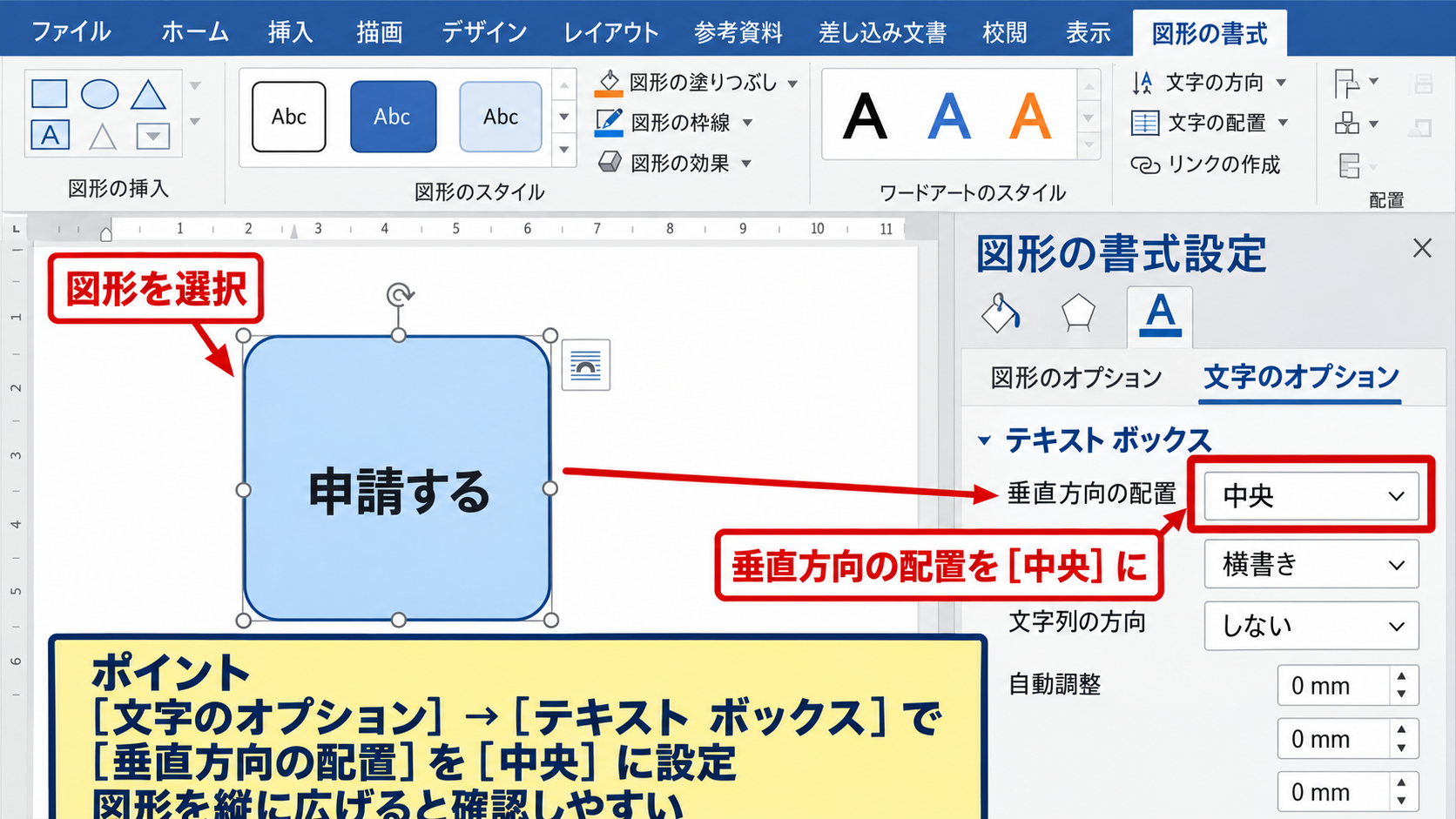Open the 図形の効果 effects menu
The image size is (1456, 819).
(x=675, y=163)
